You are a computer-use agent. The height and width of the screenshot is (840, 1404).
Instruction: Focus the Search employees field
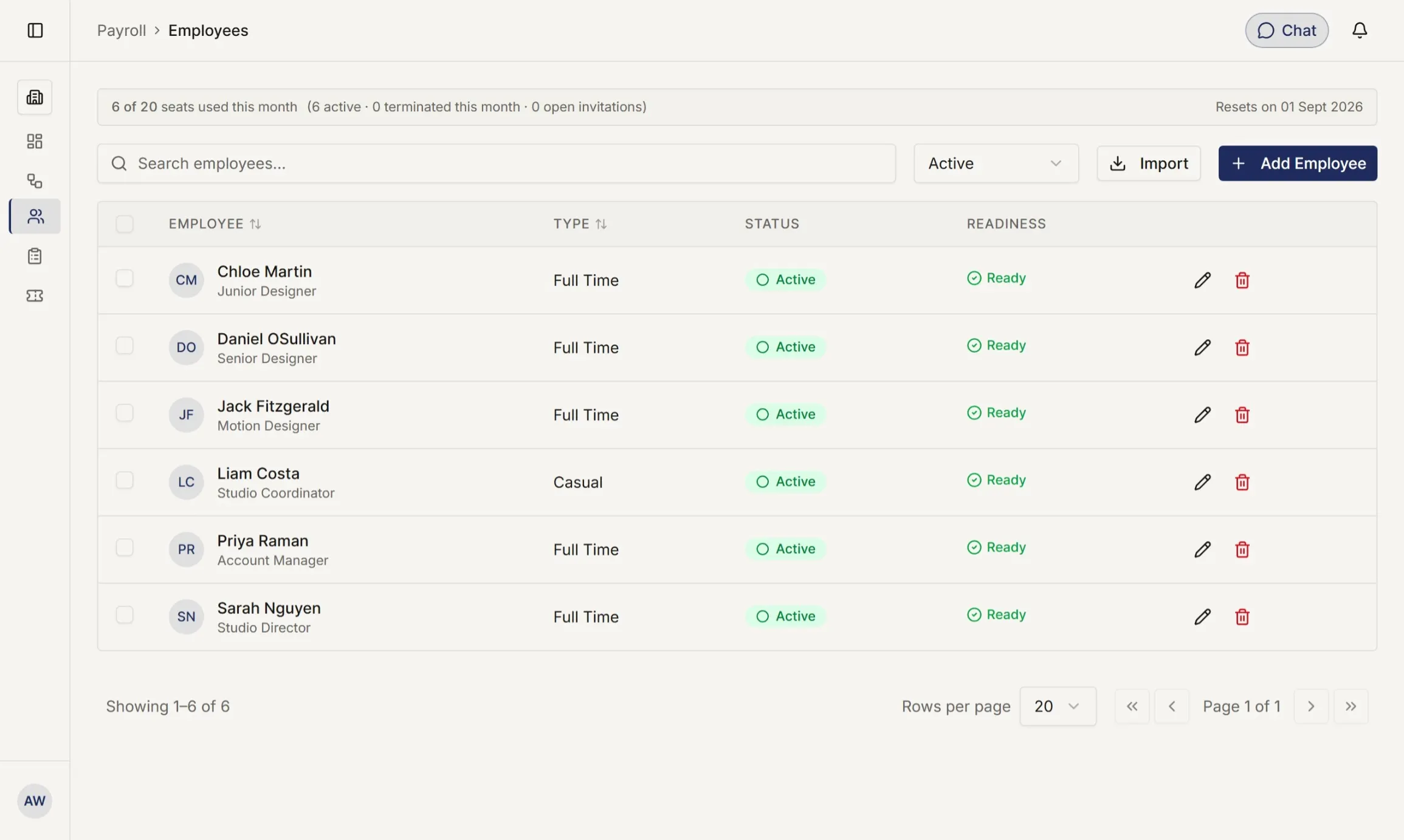click(x=497, y=164)
